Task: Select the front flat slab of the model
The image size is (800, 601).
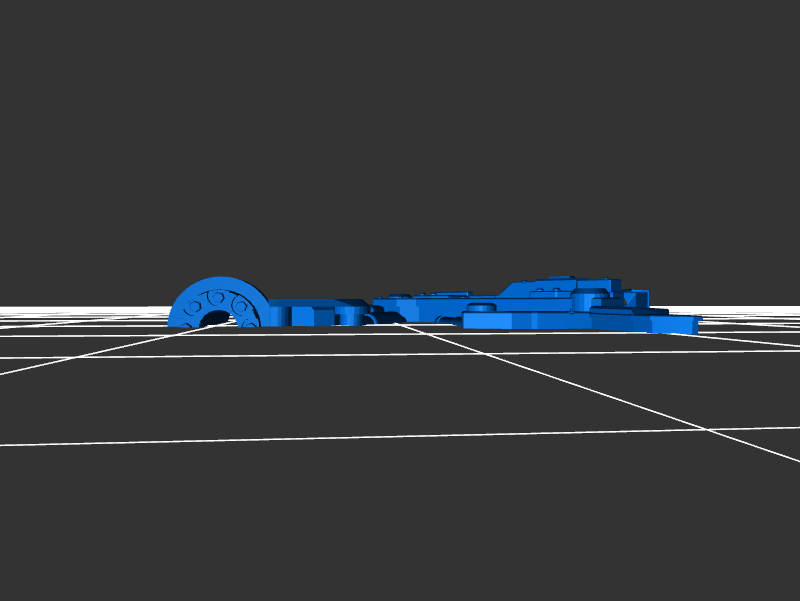Action: click(x=520, y=320)
